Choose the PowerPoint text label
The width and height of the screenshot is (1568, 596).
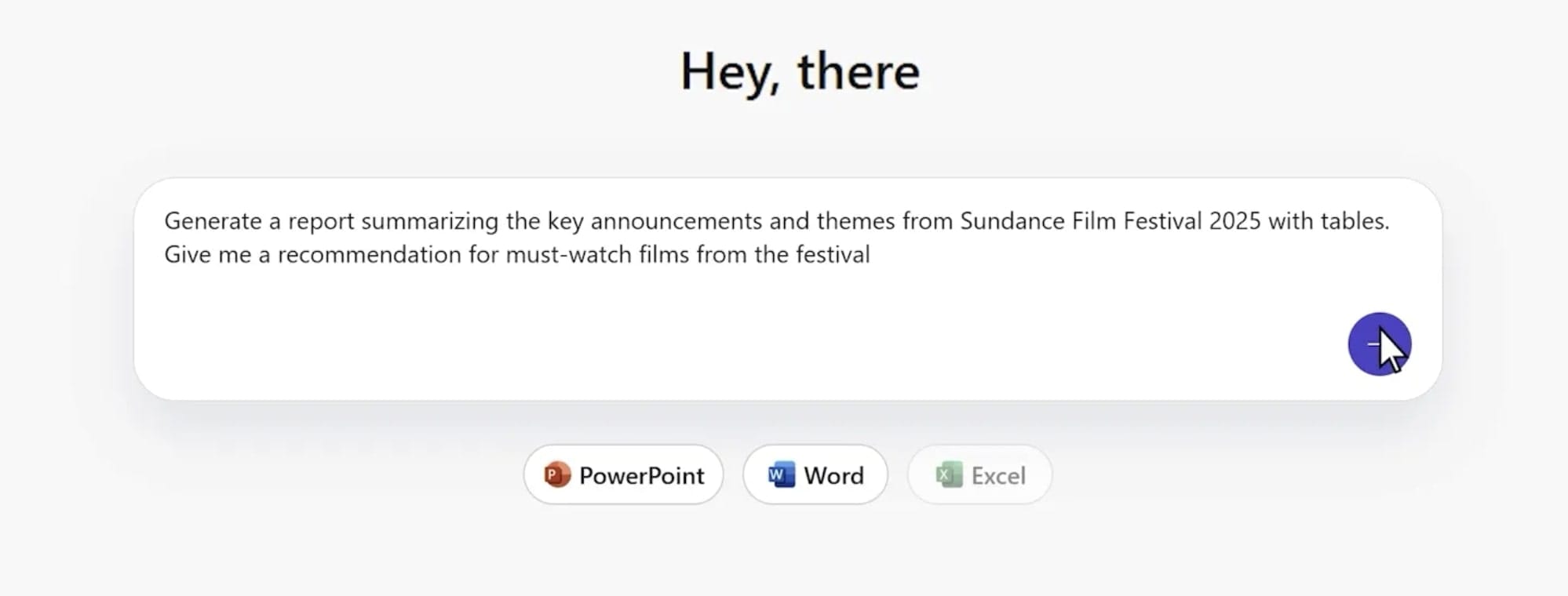coord(641,476)
